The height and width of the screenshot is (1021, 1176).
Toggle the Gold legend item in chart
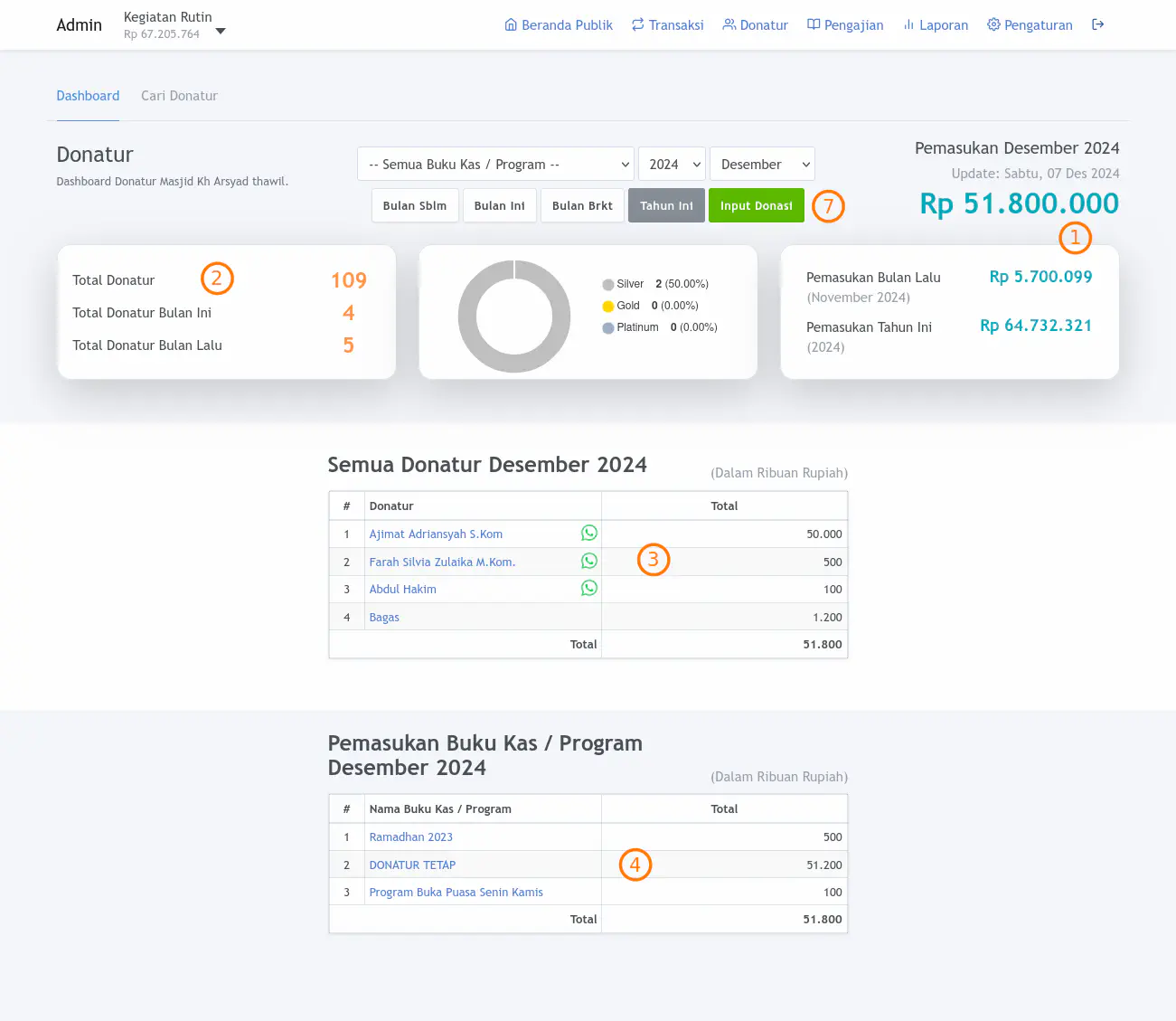pos(650,306)
